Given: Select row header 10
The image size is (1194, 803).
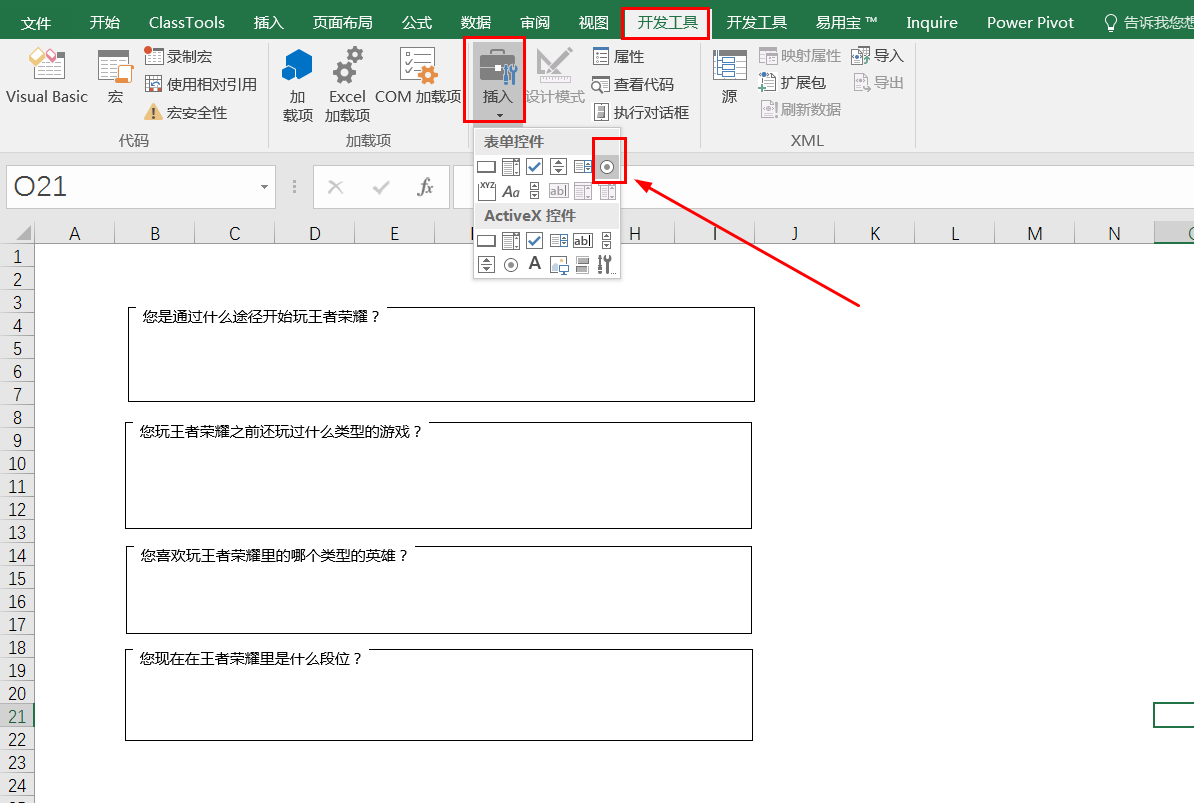Looking at the screenshot, I should (x=17, y=464).
